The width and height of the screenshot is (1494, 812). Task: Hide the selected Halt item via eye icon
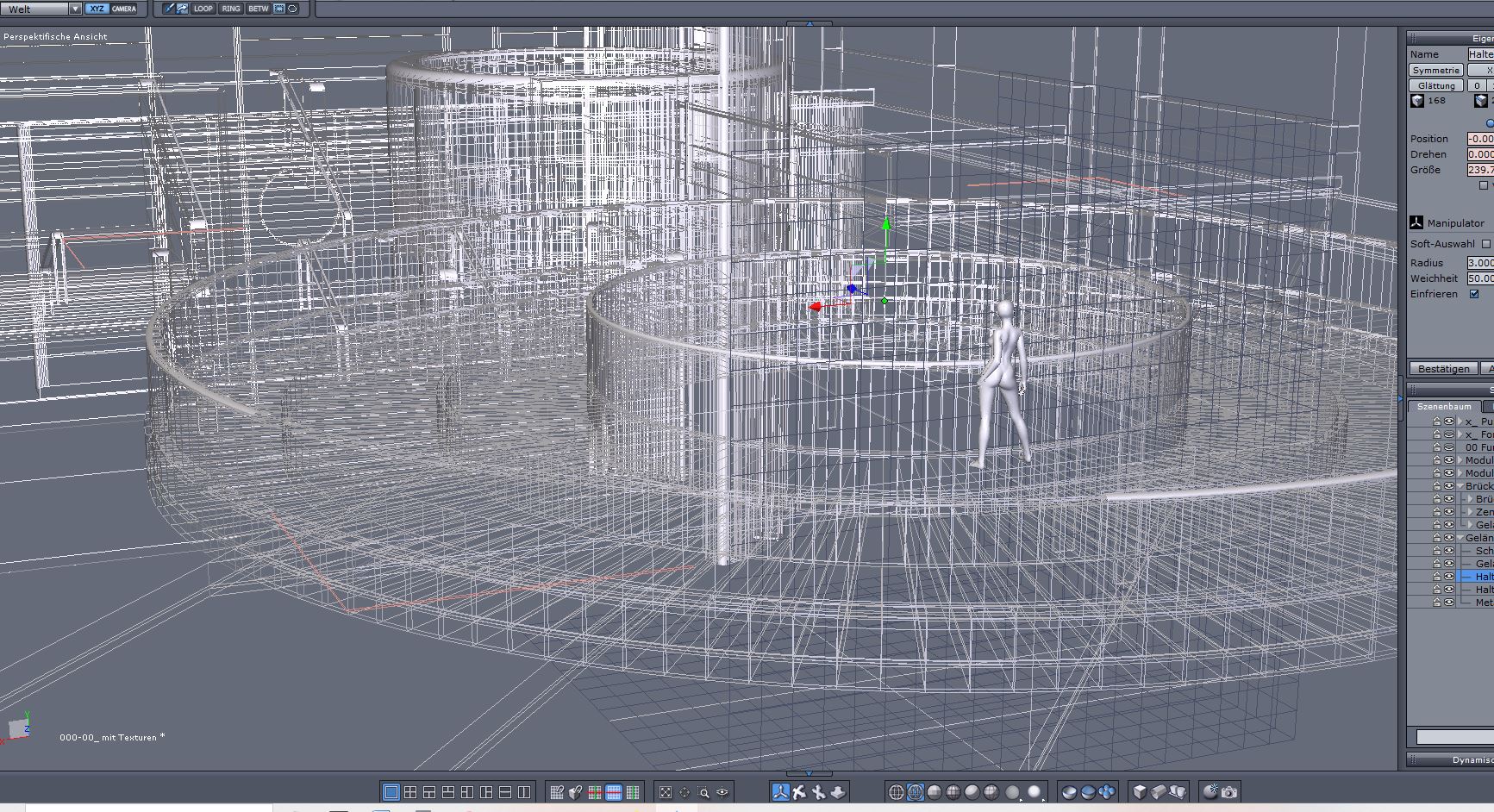[1449, 577]
